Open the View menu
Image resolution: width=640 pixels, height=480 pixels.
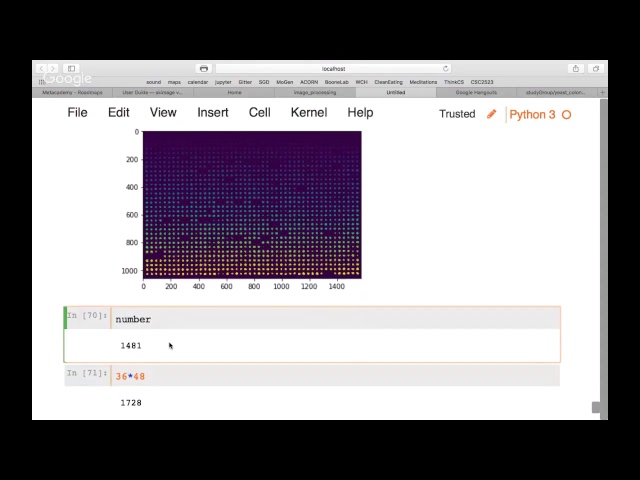click(x=163, y=113)
